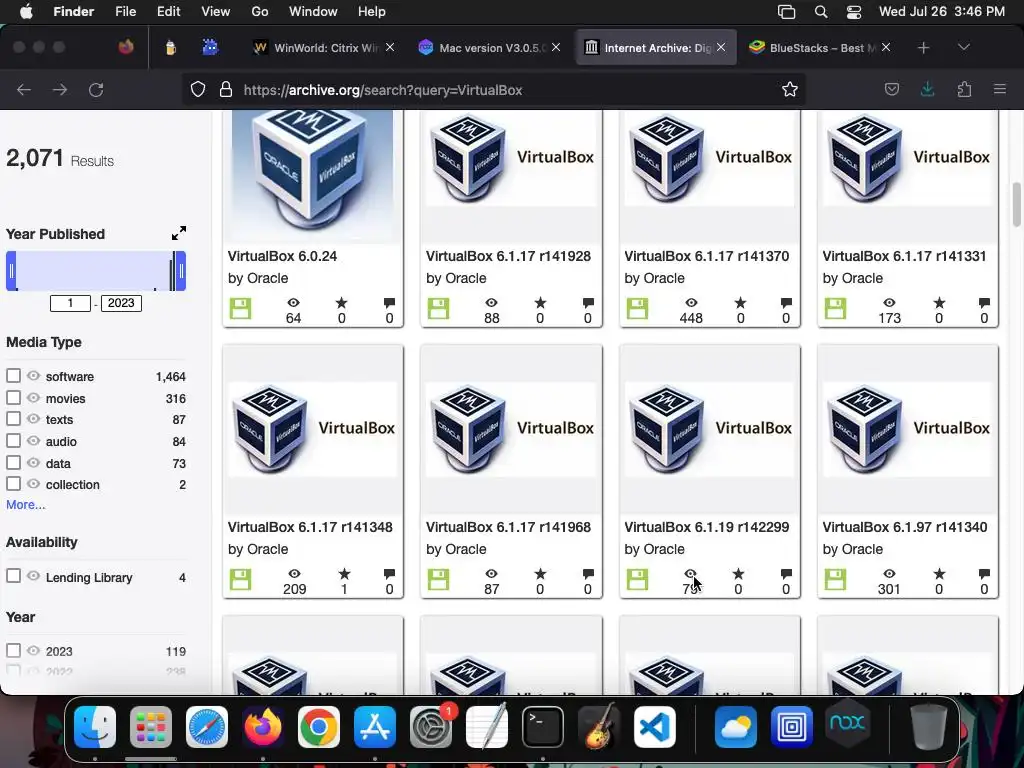This screenshot has width=1024, height=768.
Task: Click the right handle of year range slider
Action: click(x=181, y=270)
